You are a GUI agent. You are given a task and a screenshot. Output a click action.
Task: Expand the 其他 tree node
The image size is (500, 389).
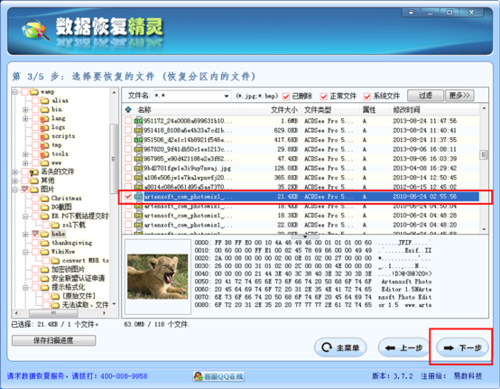[15, 181]
